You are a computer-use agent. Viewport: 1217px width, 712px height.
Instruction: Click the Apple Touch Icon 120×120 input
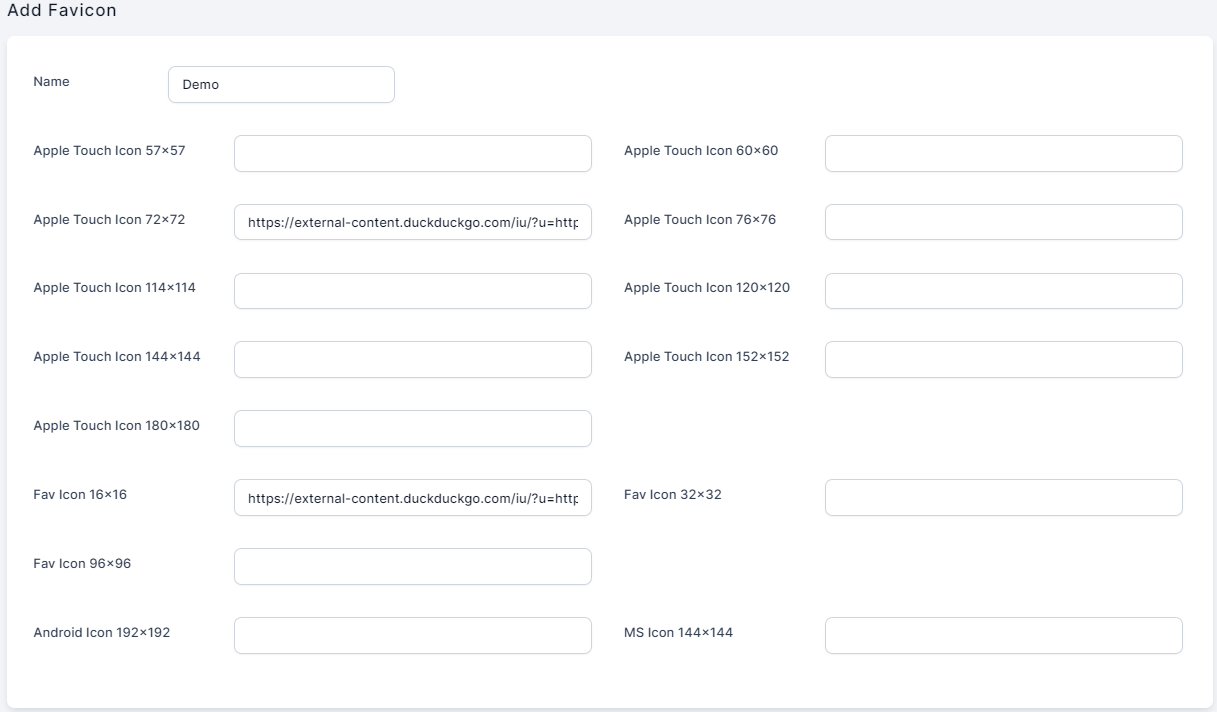(1003, 291)
